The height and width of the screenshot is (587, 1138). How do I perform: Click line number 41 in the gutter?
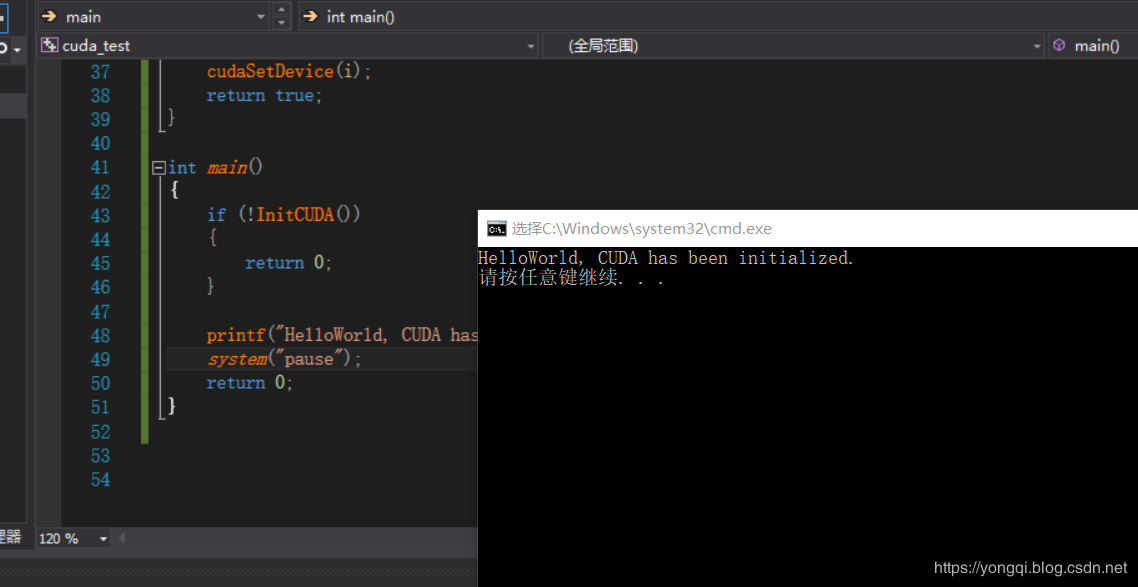tap(99, 168)
